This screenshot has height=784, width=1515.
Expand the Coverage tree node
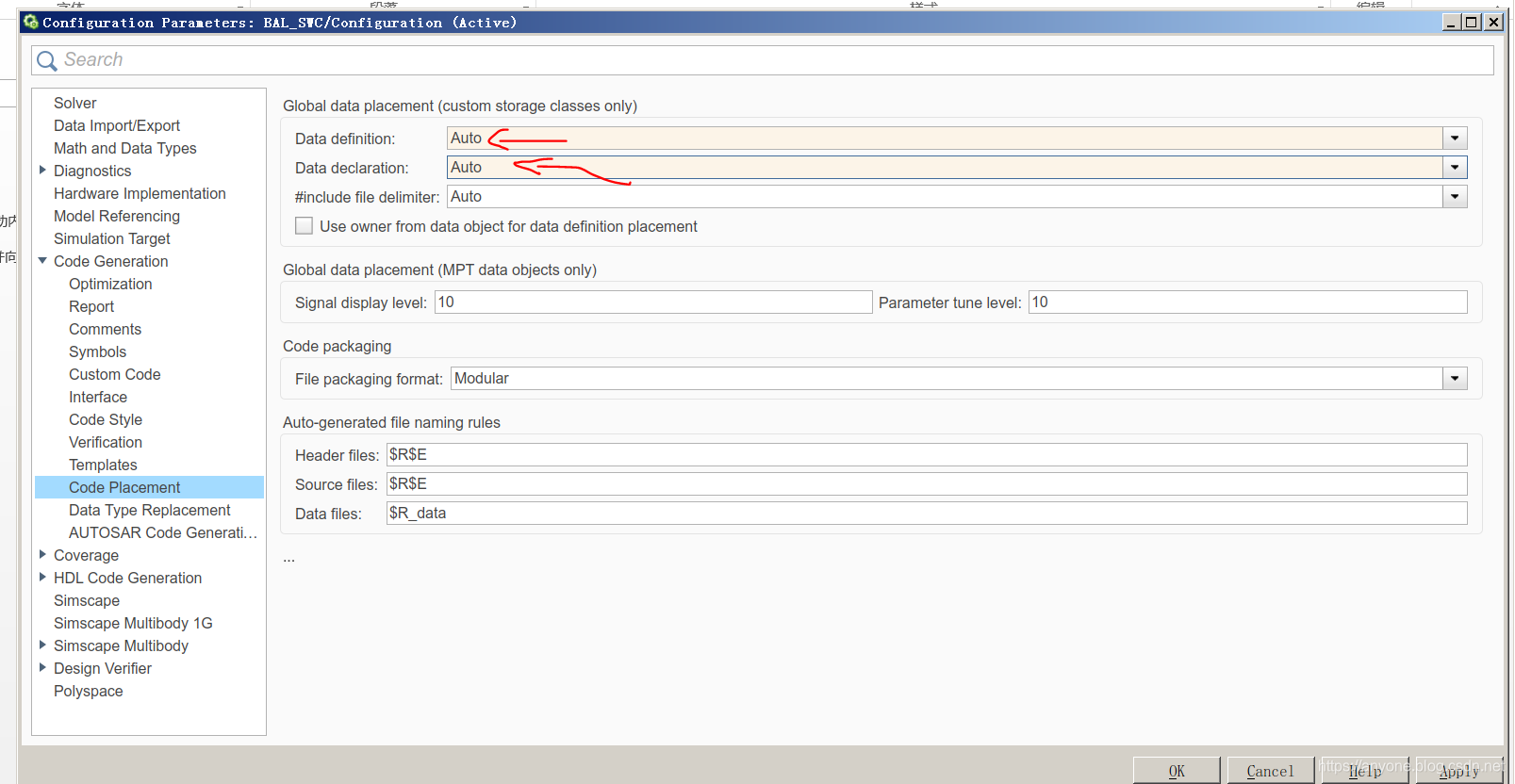42,555
